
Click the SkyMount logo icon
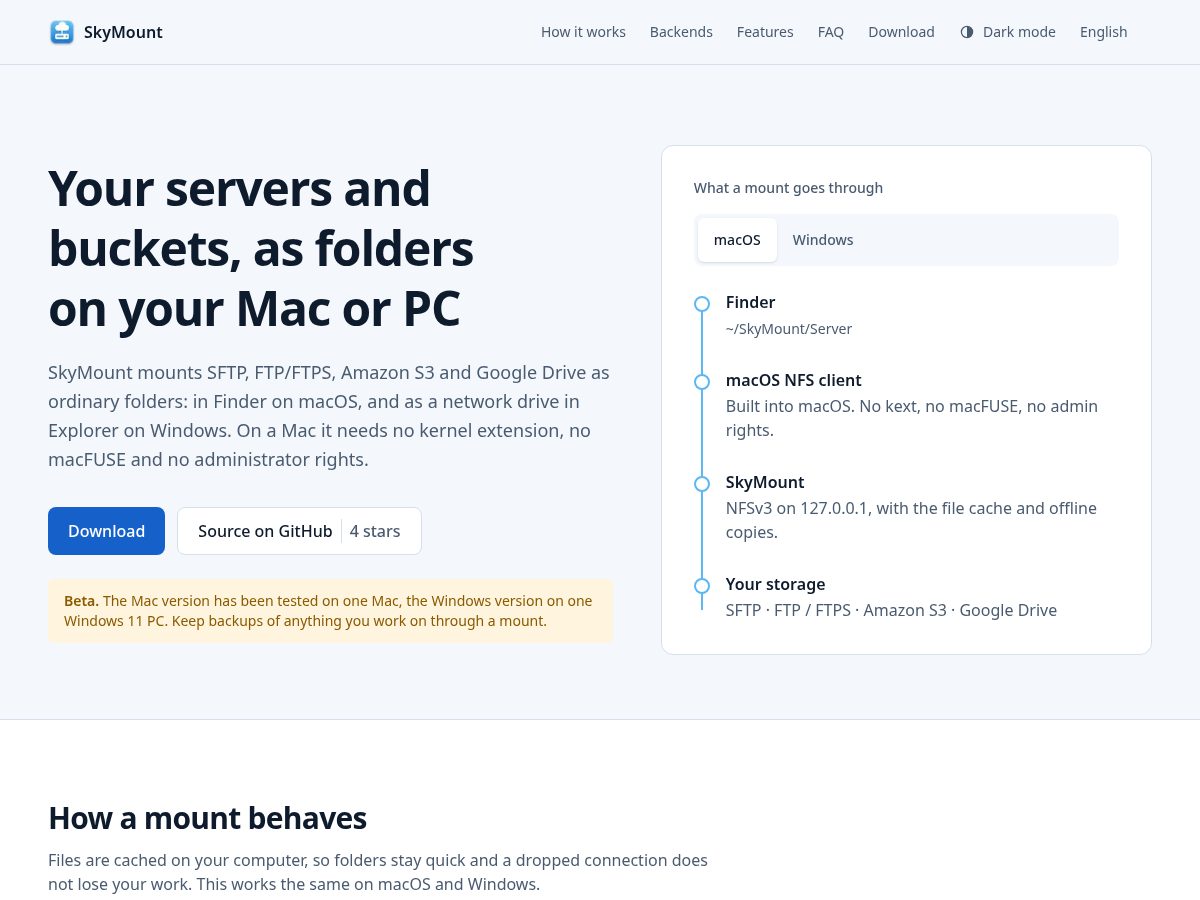pyautogui.click(x=62, y=32)
